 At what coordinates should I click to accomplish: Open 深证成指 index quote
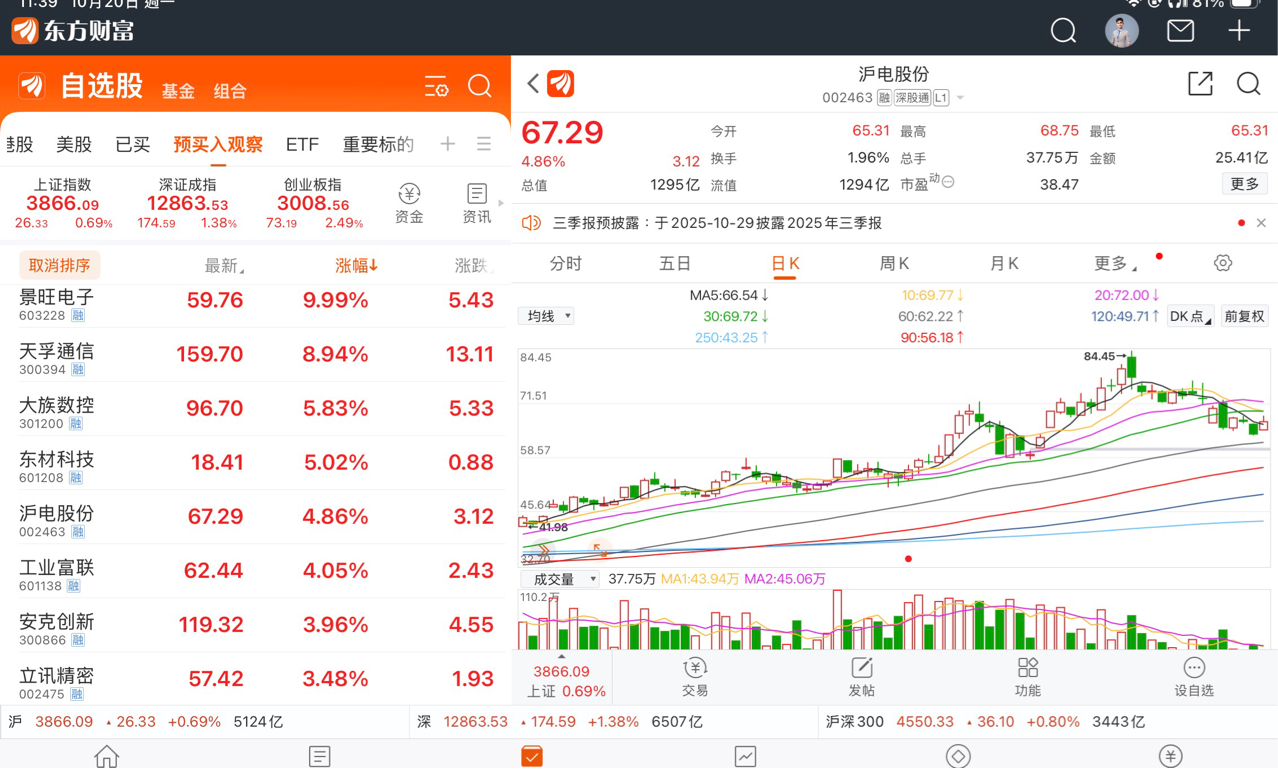pyautogui.click(x=187, y=203)
